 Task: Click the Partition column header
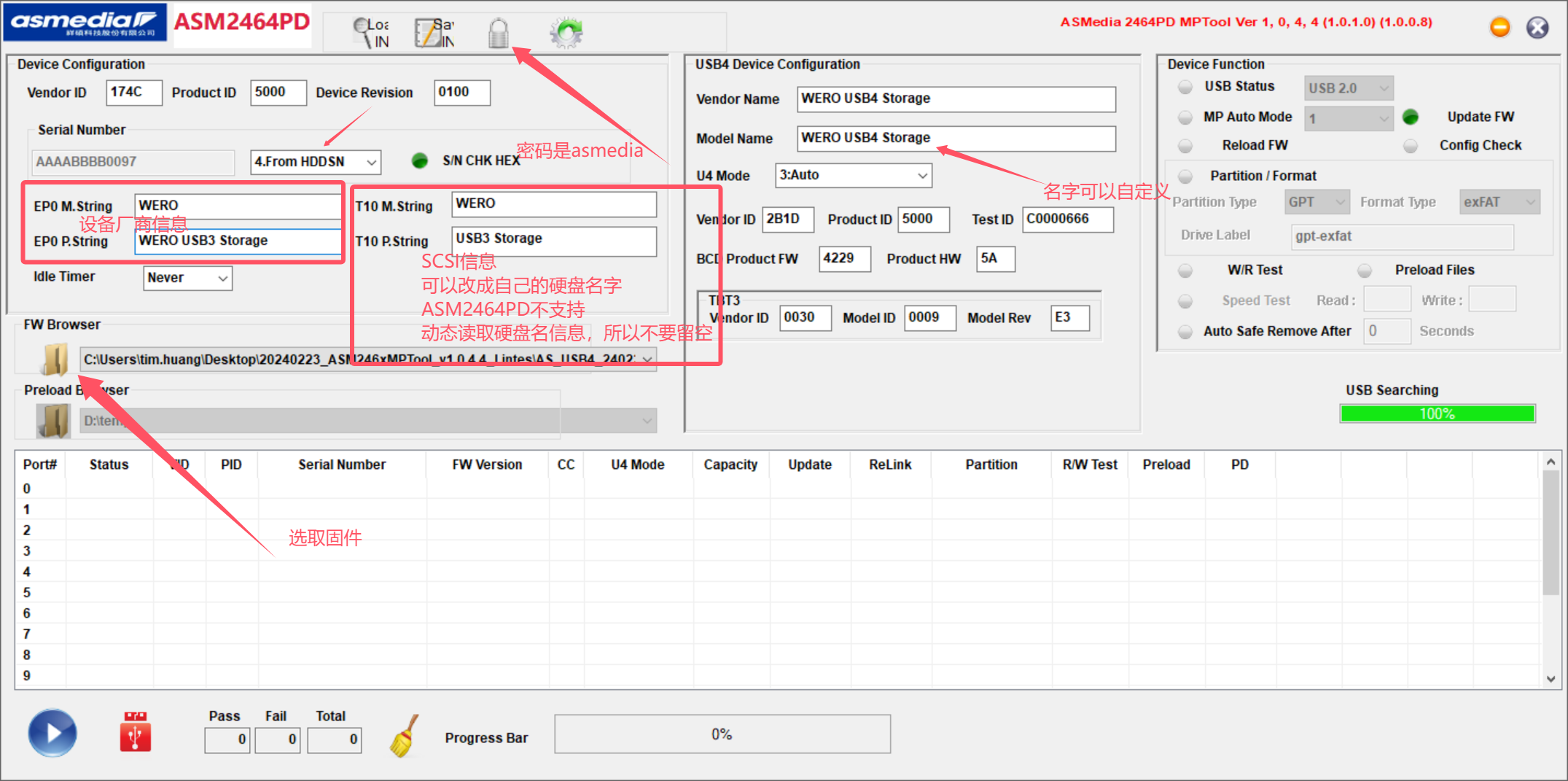click(991, 465)
